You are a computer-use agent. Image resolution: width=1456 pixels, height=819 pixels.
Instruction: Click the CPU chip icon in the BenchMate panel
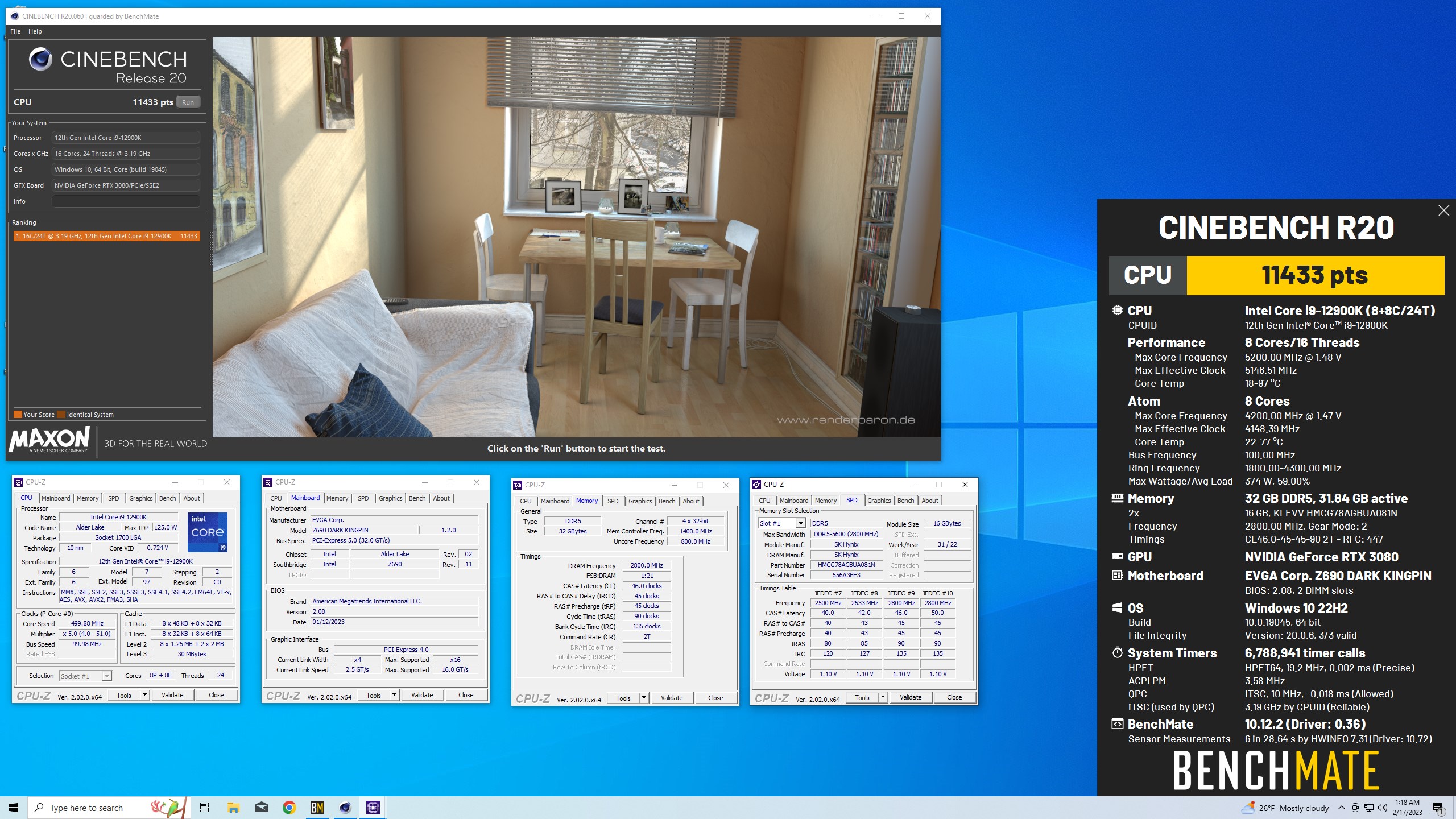click(1118, 311)
